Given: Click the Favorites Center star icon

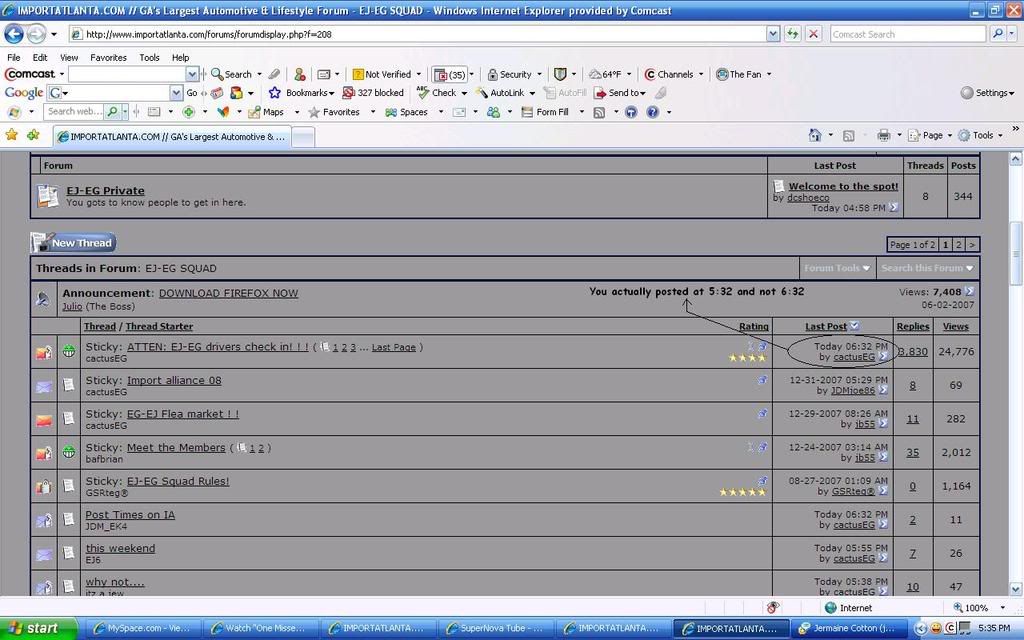Looking at the screenshot, I should [x=12, y=135].
